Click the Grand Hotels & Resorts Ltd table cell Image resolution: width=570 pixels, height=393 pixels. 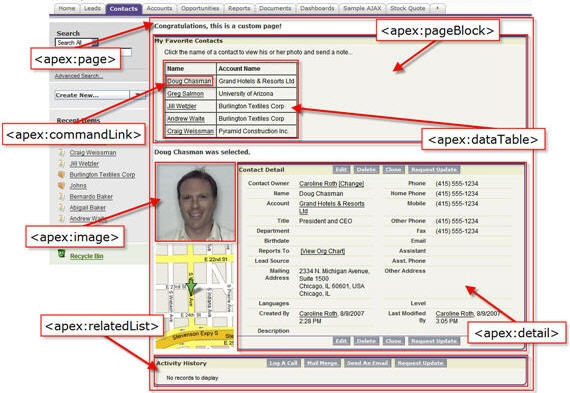point(257,81)
